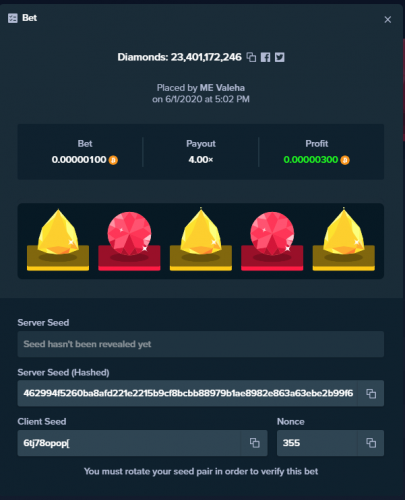Open ME Valeha's player profile

pyautogui.click(x=222, y=88)
